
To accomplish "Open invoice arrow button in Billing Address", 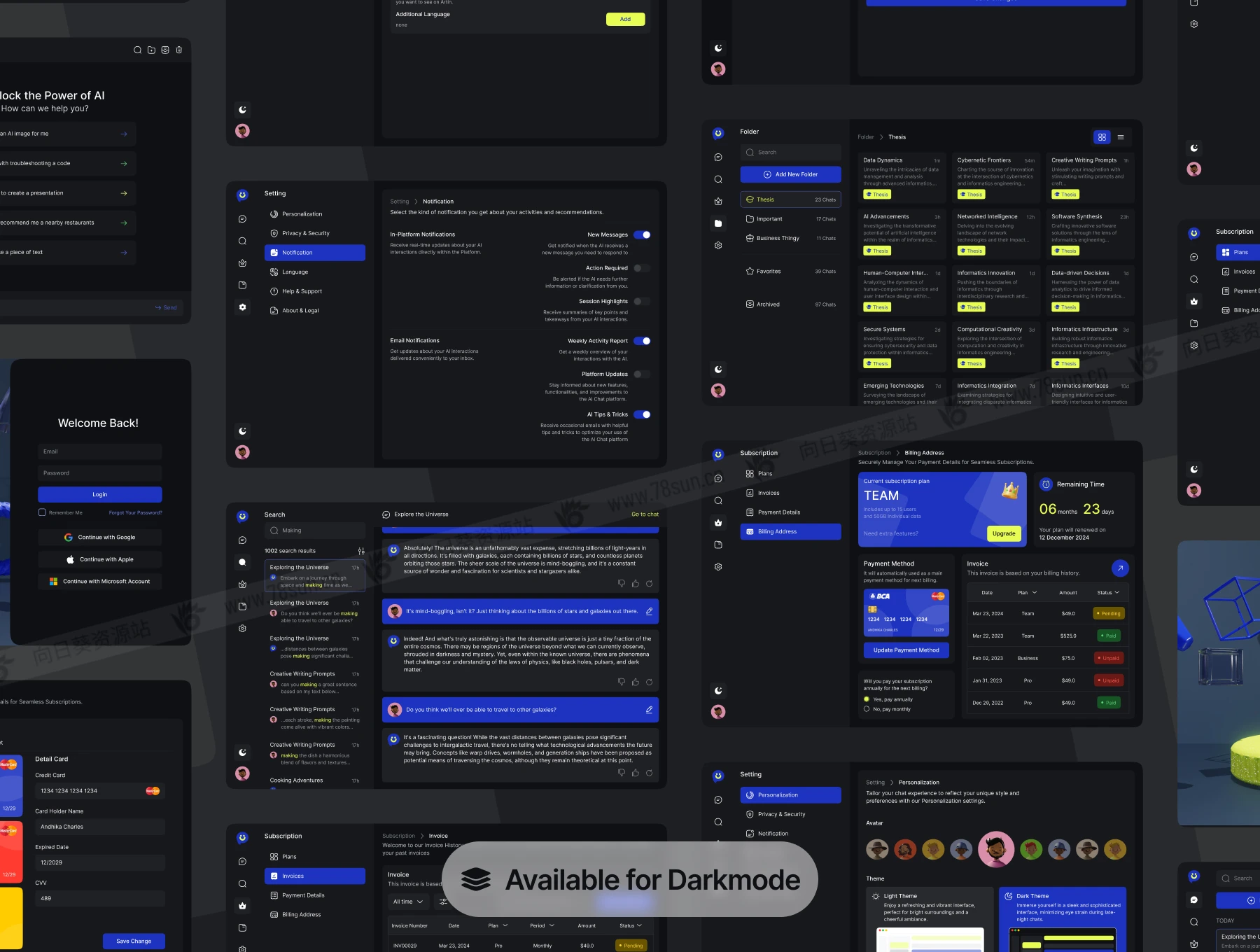I will click(x=1120, y=568).
